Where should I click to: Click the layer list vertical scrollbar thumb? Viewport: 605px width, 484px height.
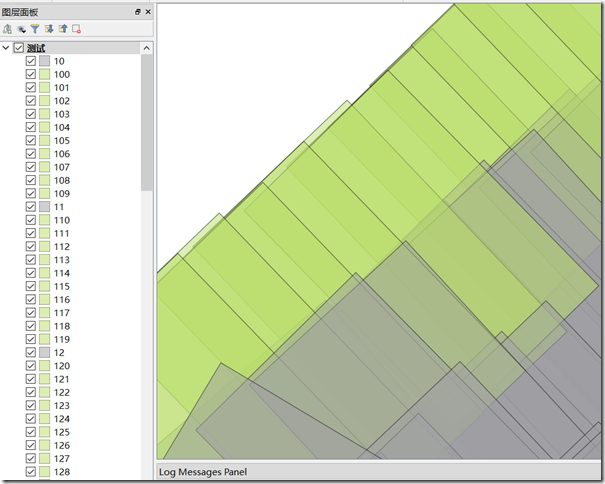pos(147,120)
